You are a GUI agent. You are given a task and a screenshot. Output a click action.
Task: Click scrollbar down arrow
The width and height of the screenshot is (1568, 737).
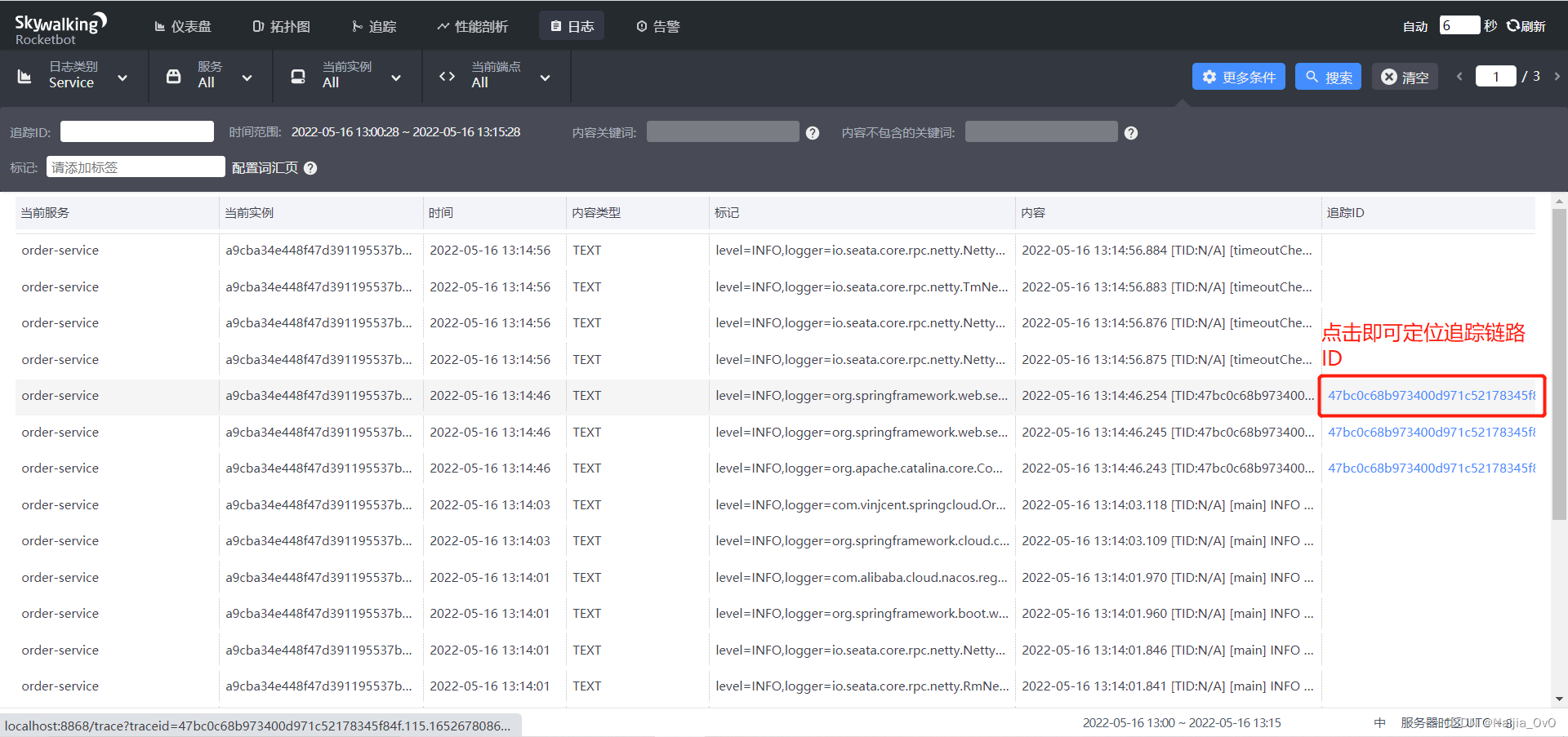(x=1559, y=699)
